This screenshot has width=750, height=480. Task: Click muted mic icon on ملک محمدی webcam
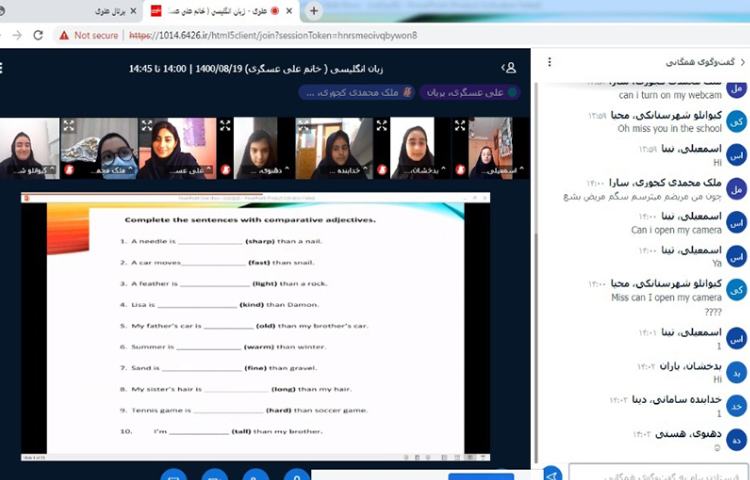point(69,169)
